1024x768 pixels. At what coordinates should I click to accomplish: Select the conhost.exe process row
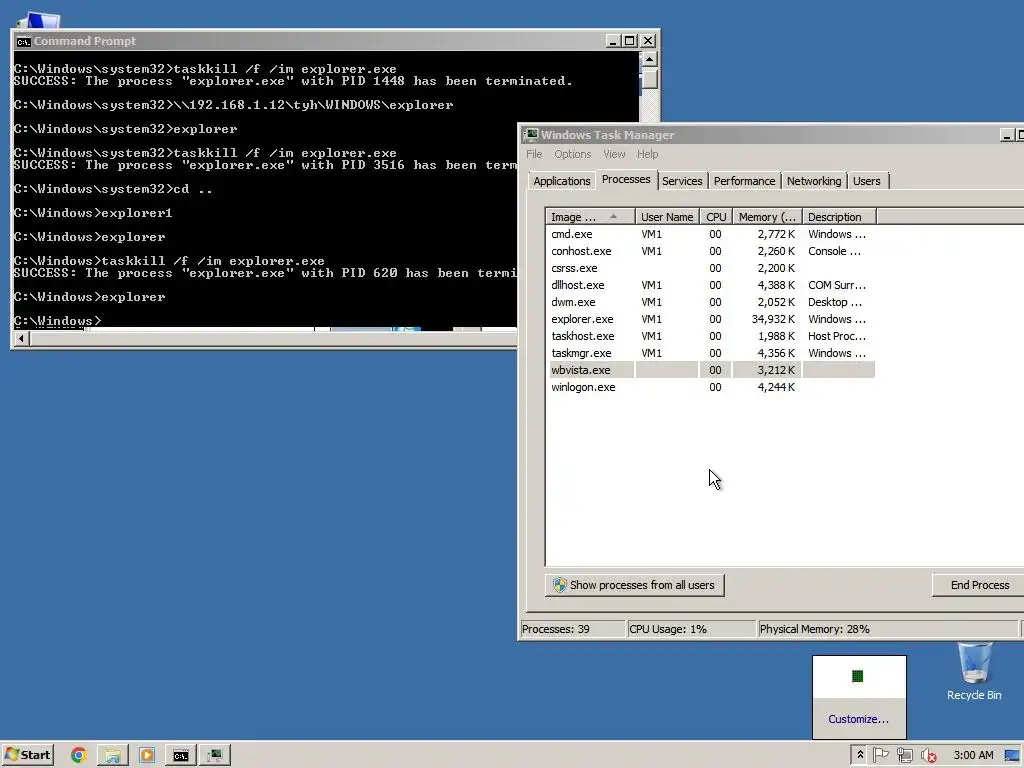click(712, 251)
